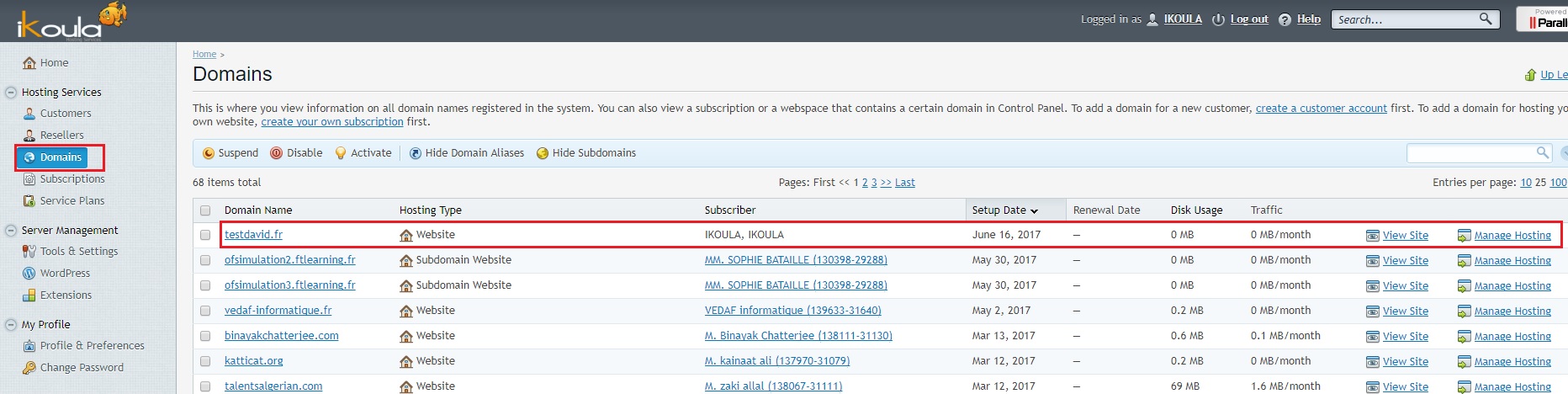
Task: Collapse the Hosting Services section
Action: point(11,93)
